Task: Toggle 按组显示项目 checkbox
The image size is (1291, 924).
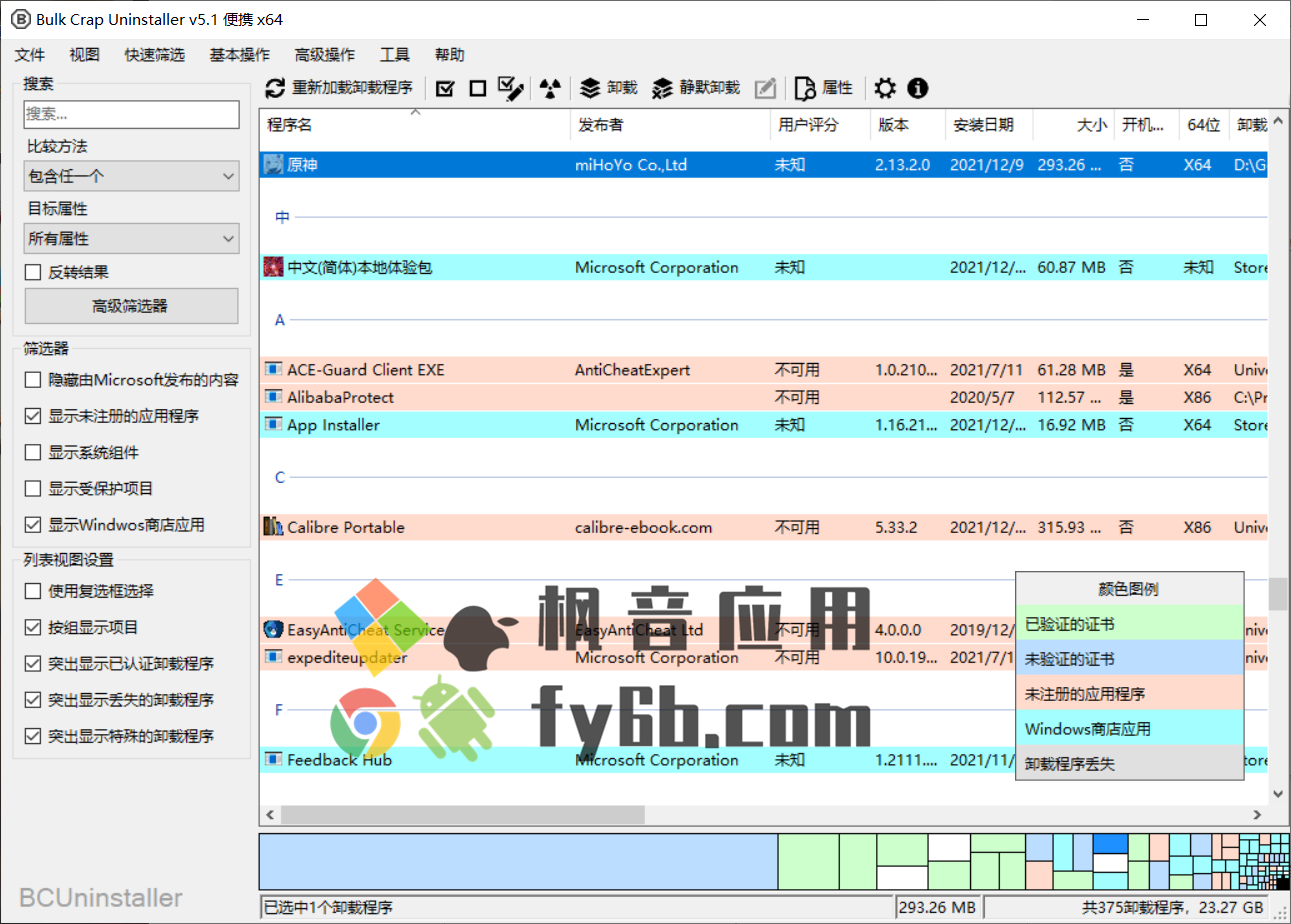Action: coord(33,627)
